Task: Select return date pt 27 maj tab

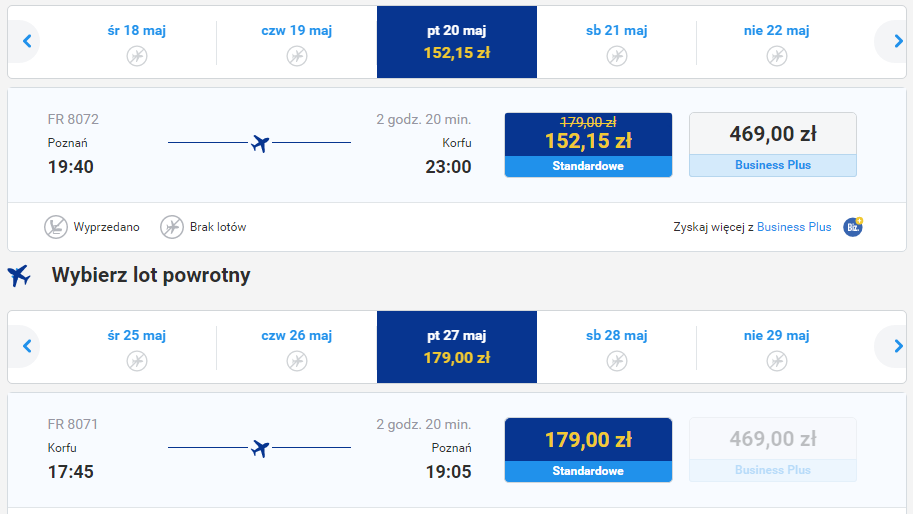Action: pyautogui.click(x=457, y=347)
